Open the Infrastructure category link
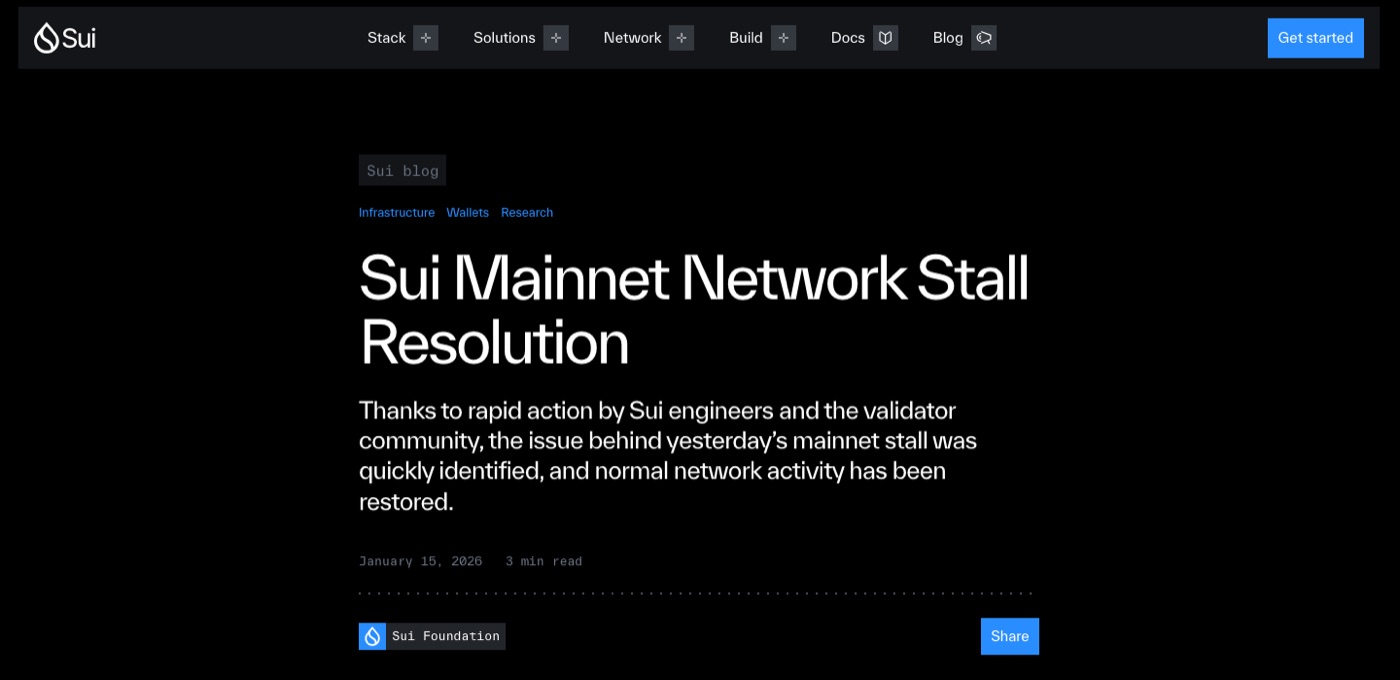 pos(397,212)
